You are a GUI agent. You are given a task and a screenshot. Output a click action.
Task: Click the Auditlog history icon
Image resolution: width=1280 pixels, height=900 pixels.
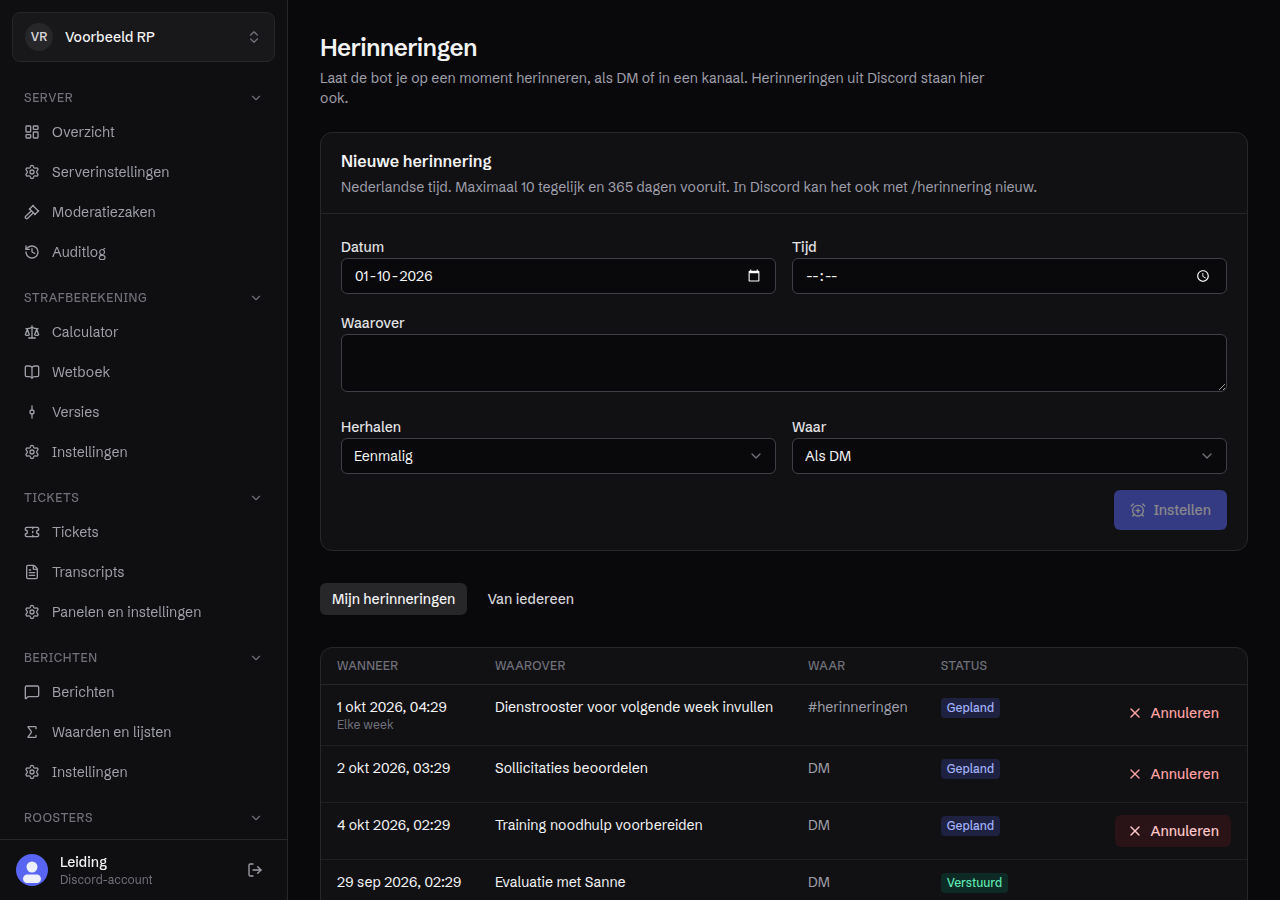(32, 252)
